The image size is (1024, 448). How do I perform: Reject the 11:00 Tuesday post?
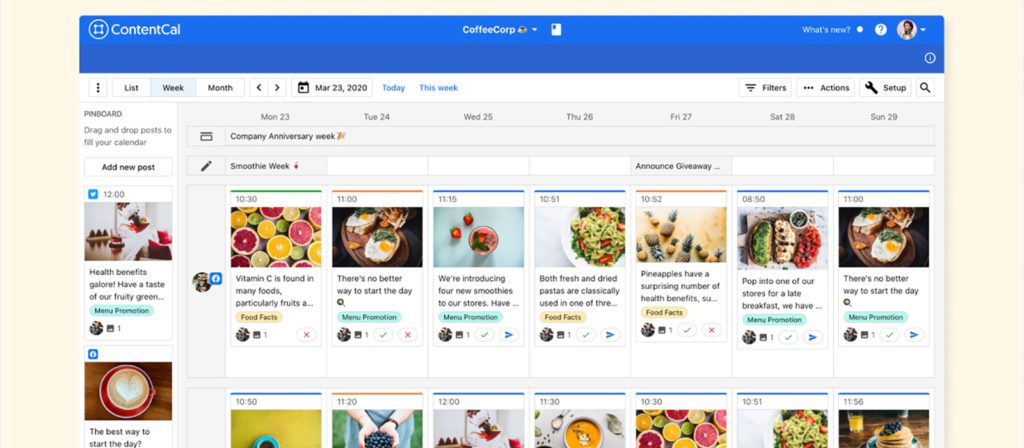click(x=408, y=334)
